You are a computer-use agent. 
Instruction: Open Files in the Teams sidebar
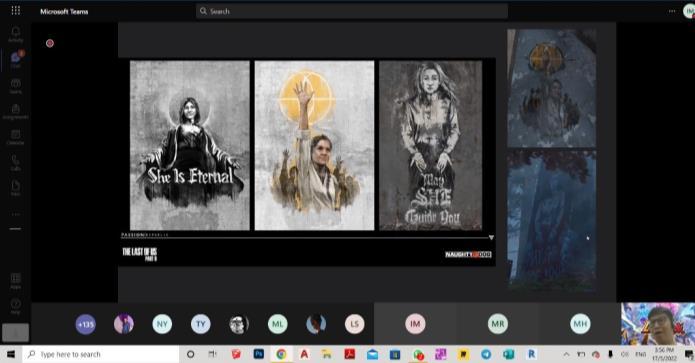pos(16,188)
